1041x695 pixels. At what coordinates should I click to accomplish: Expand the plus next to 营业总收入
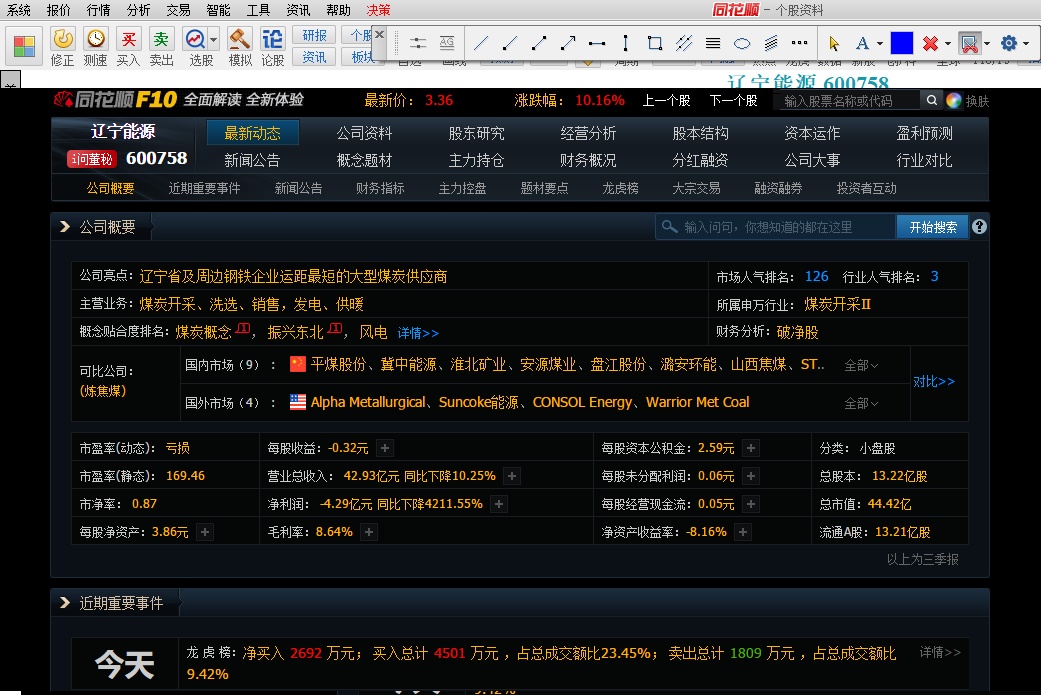click(512, 476)
